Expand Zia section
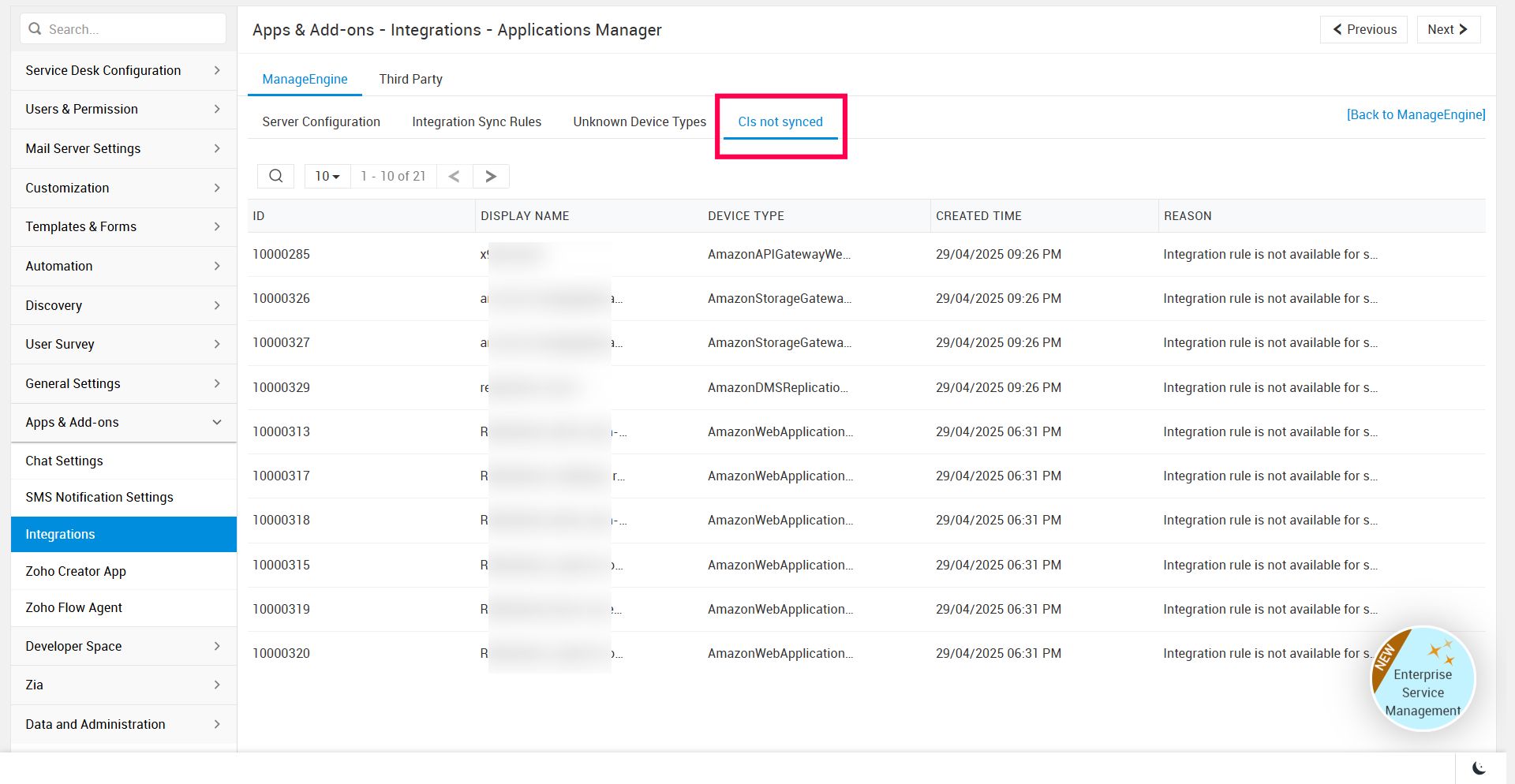Viewport: 1515px width, 784px height. click(124, 685)
